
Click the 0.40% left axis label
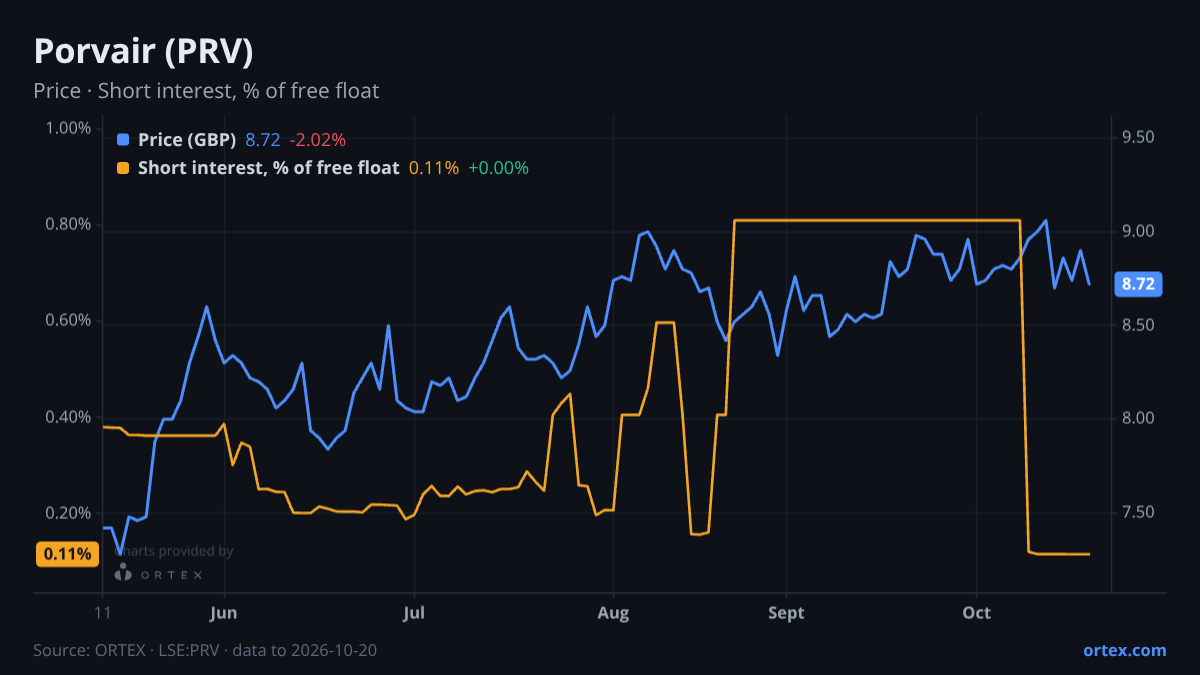tap(69, 417)
